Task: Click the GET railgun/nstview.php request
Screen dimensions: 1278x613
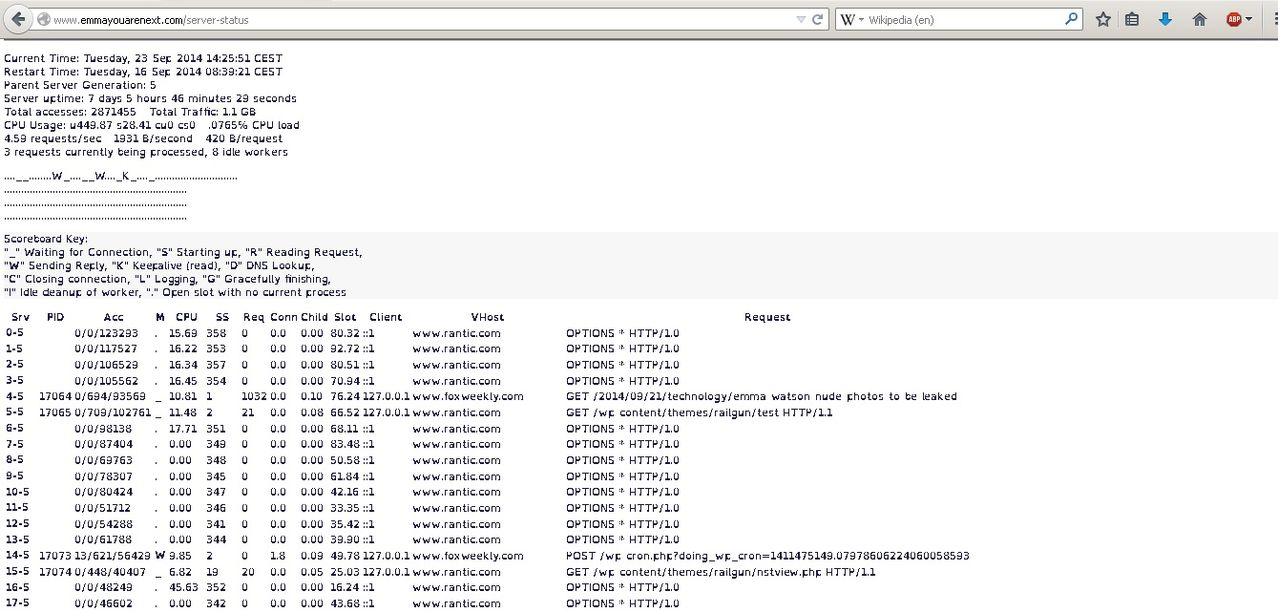Action: (720, 572)
